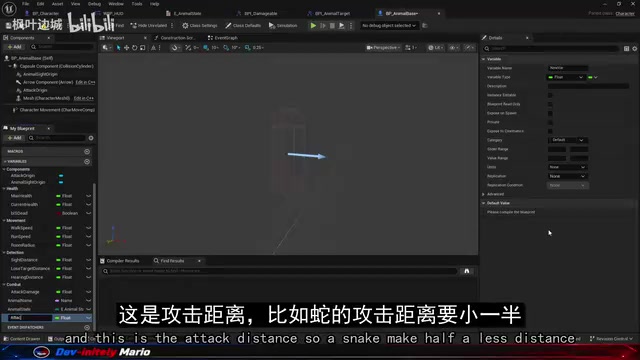Open the Perspective view mode button
The width and height of the screenshot is (640, 360).
(x=382, y=48)
